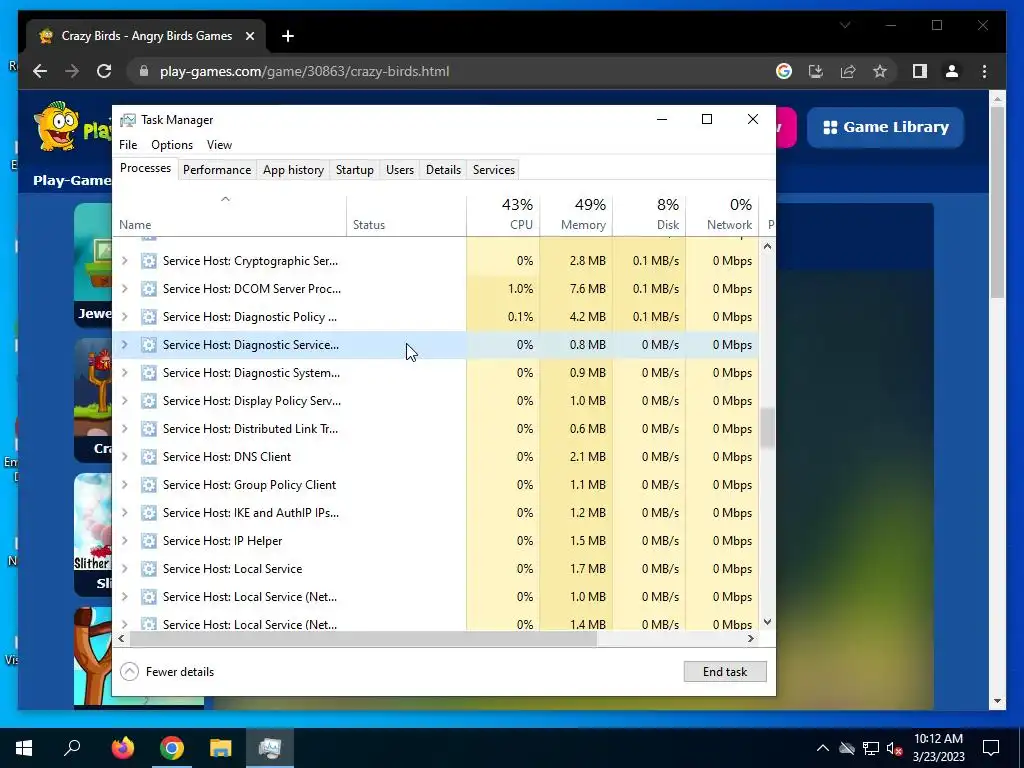Expand Service Host: Diagnostic Service row
This screenshot has width=1024, height=768.
coord(125,345)
